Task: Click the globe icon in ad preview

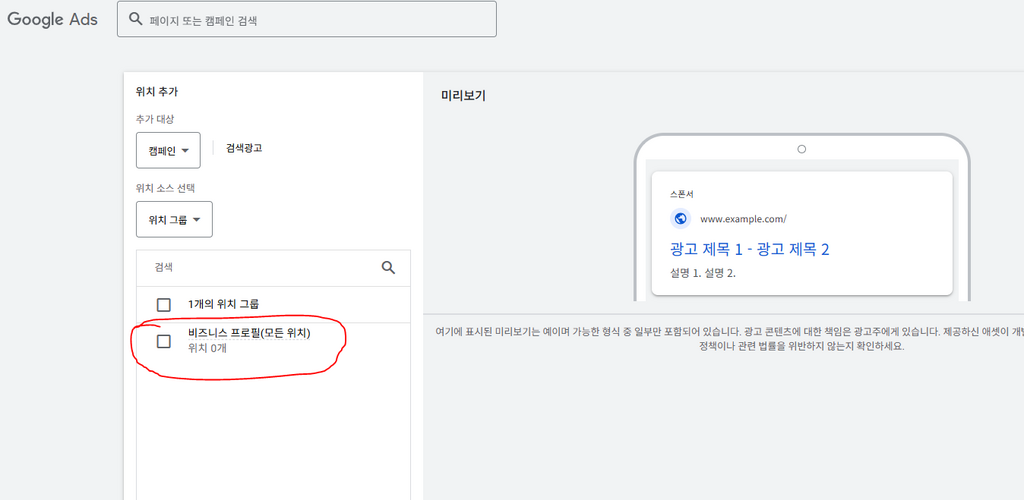Action: tap(680, 219)
